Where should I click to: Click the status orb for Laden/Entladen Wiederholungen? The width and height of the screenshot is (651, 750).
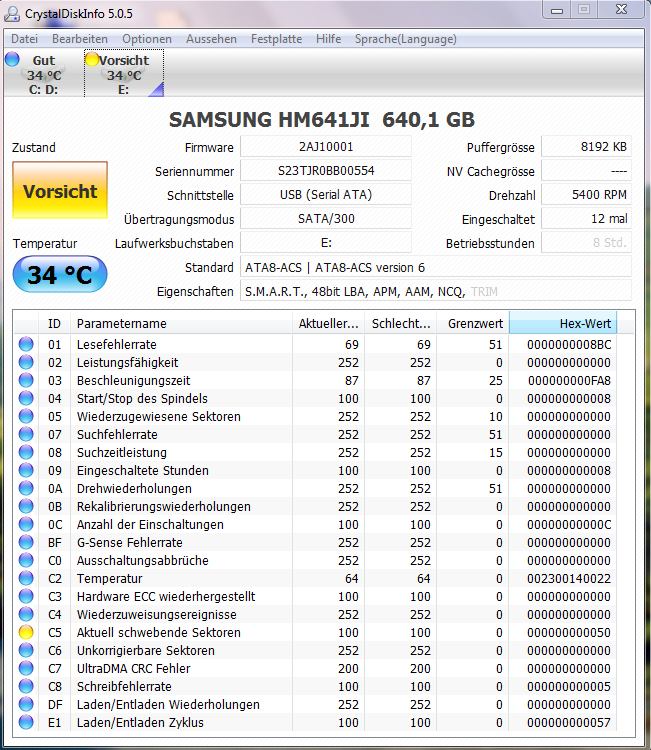26,705
